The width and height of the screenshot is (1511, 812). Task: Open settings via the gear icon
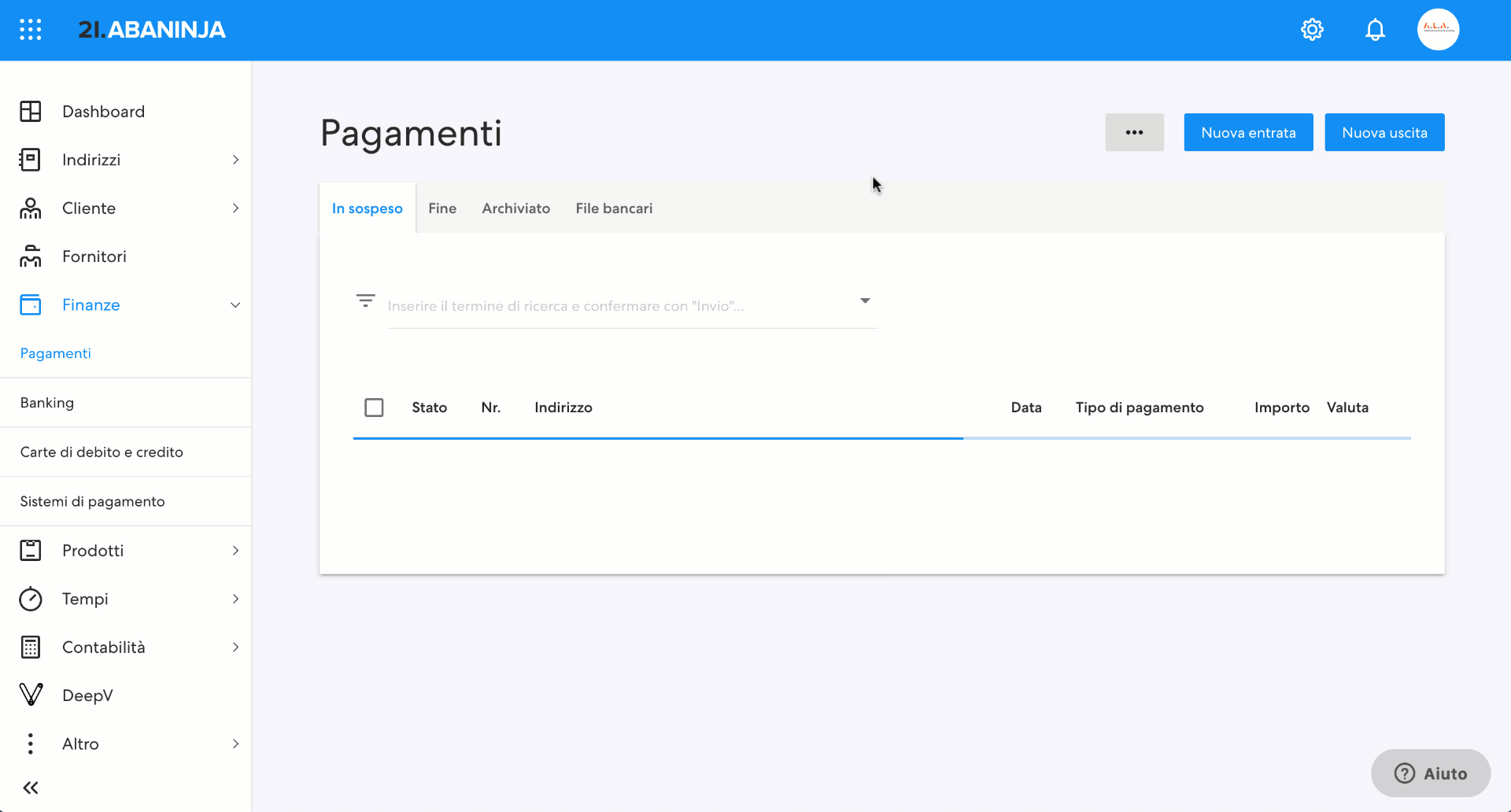pyautogui.click(x=1312, y=30)
